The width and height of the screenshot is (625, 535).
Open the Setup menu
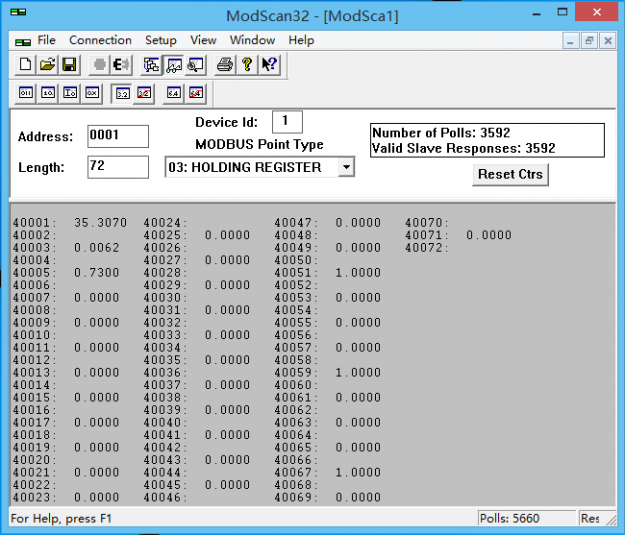tap(160, 40)
